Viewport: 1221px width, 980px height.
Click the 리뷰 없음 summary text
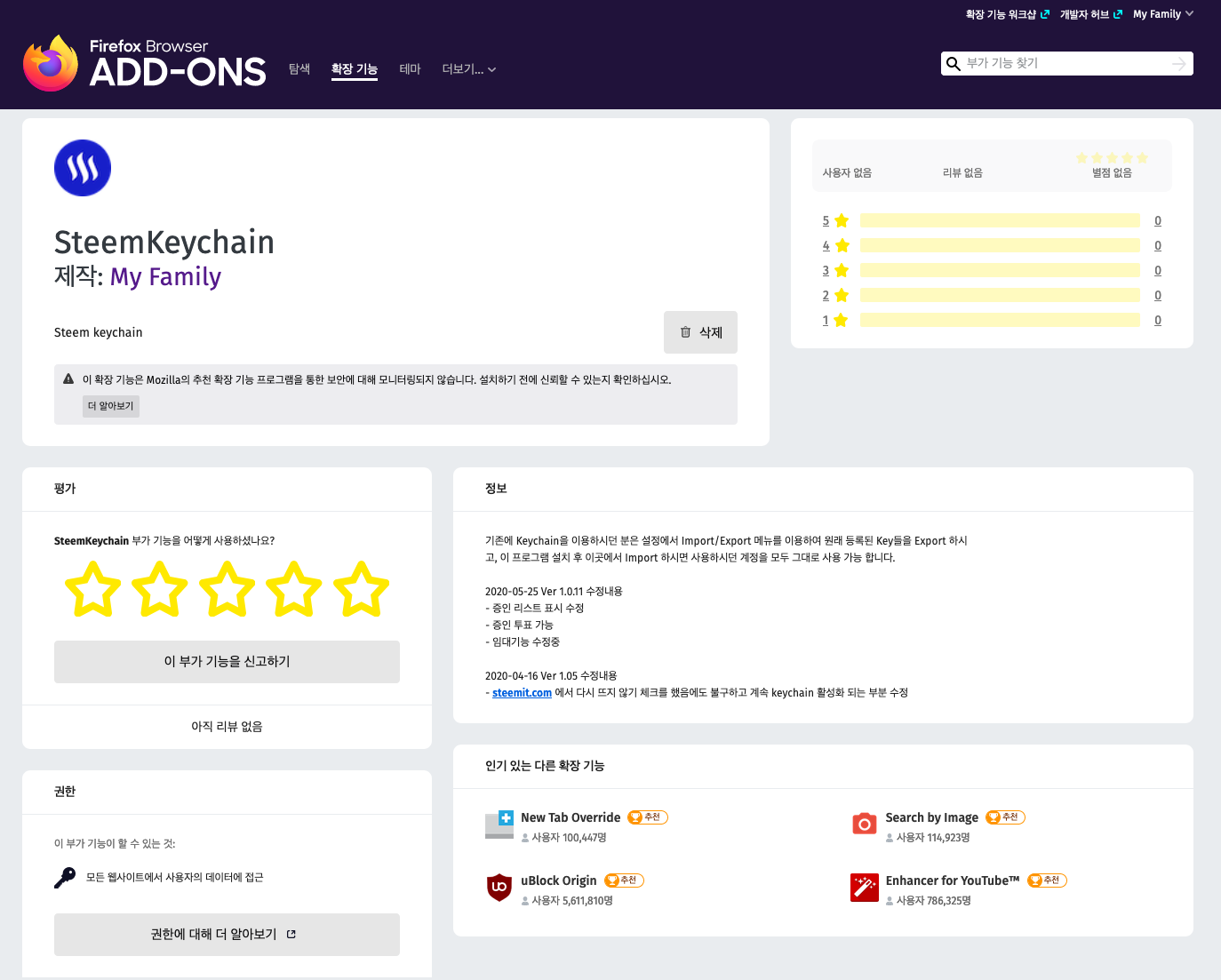point(962,172)
